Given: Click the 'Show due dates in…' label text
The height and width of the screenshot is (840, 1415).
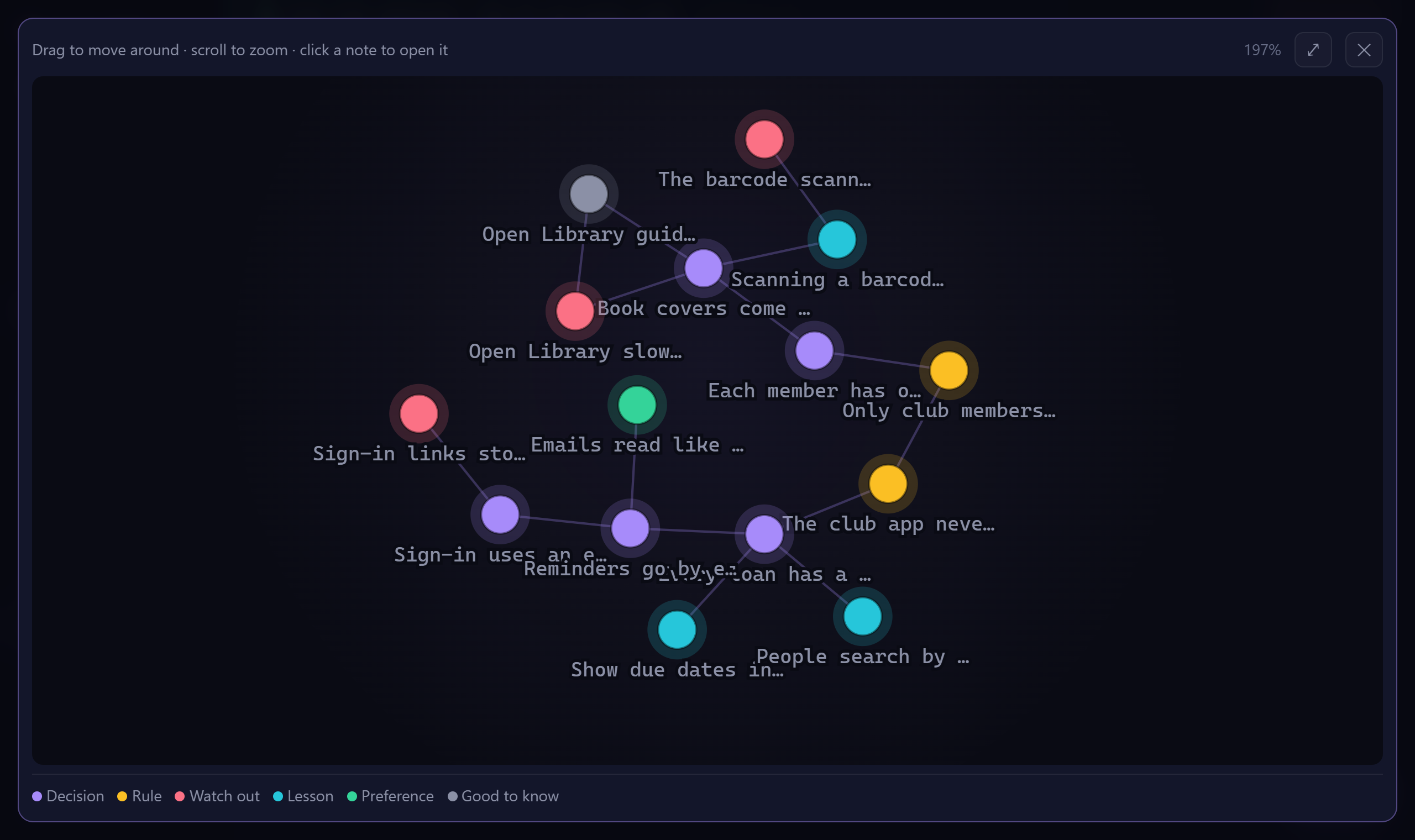Looking at the screenshot, I should [x=677, y=670].
